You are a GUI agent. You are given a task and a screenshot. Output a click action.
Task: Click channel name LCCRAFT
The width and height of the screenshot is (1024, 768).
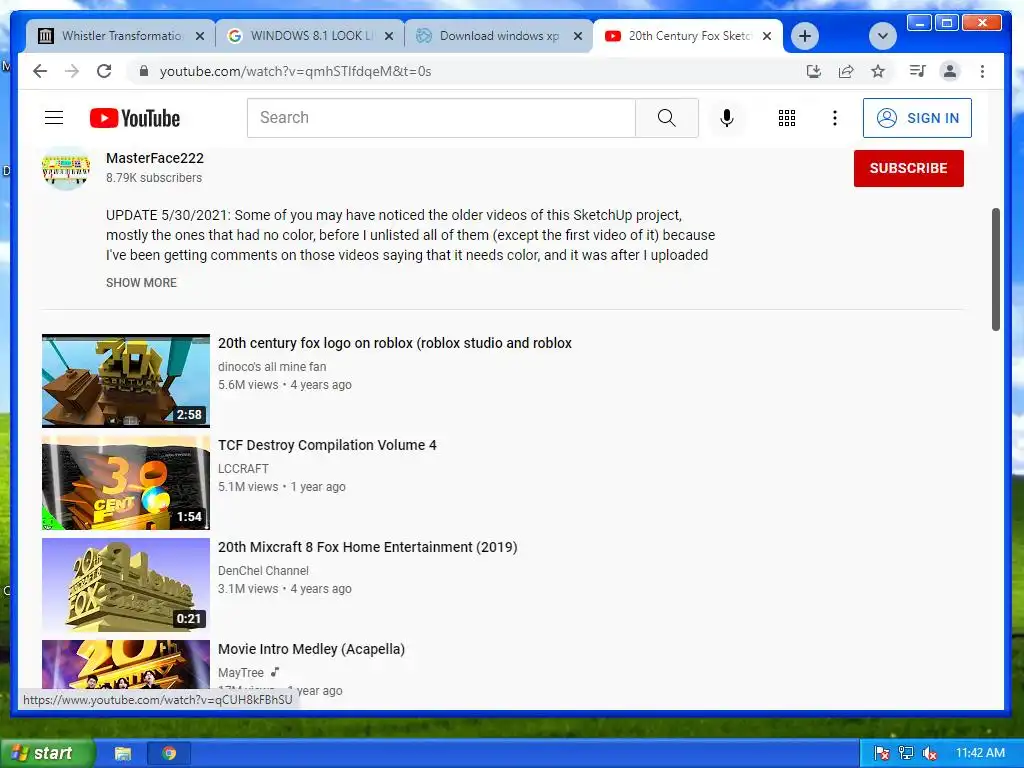tap(243, 468)
